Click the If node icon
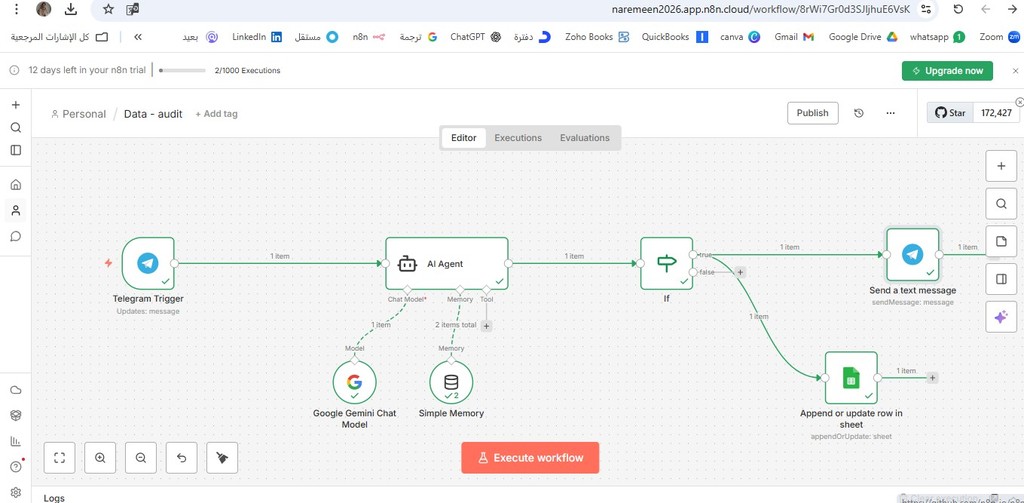 666,263
